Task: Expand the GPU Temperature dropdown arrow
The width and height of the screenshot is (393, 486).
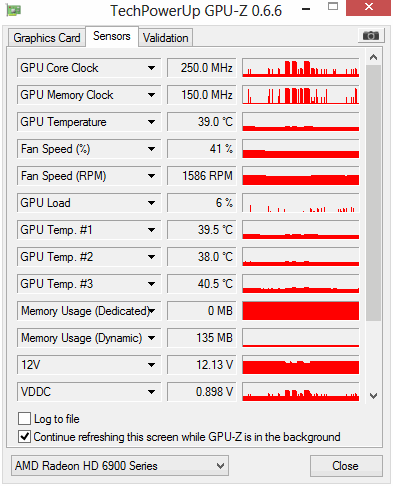Action: [x=151, y=122]
